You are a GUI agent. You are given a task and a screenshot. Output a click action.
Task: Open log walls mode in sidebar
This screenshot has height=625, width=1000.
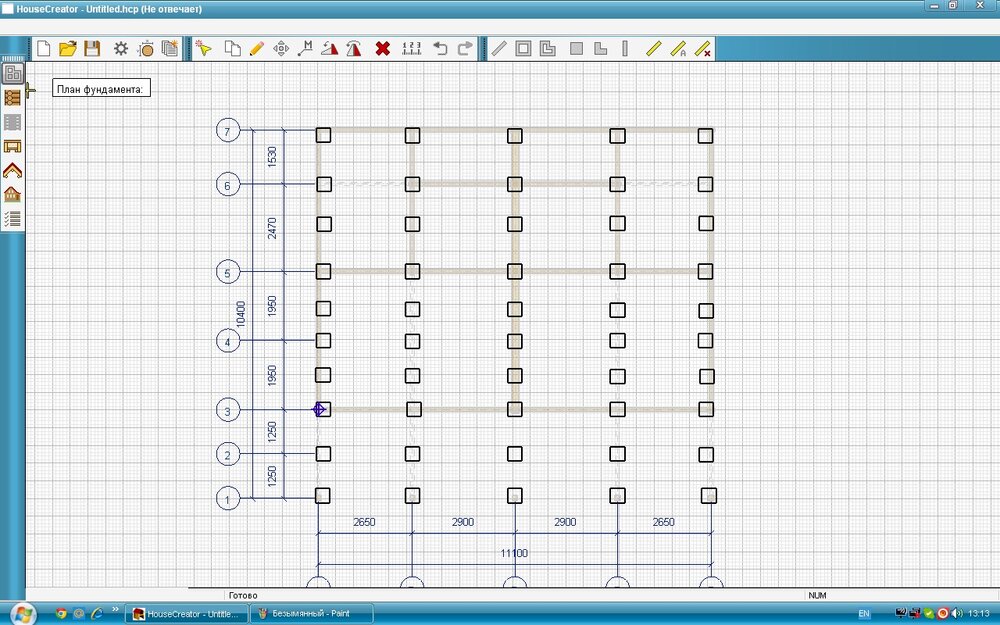click(x=13, y=98)
